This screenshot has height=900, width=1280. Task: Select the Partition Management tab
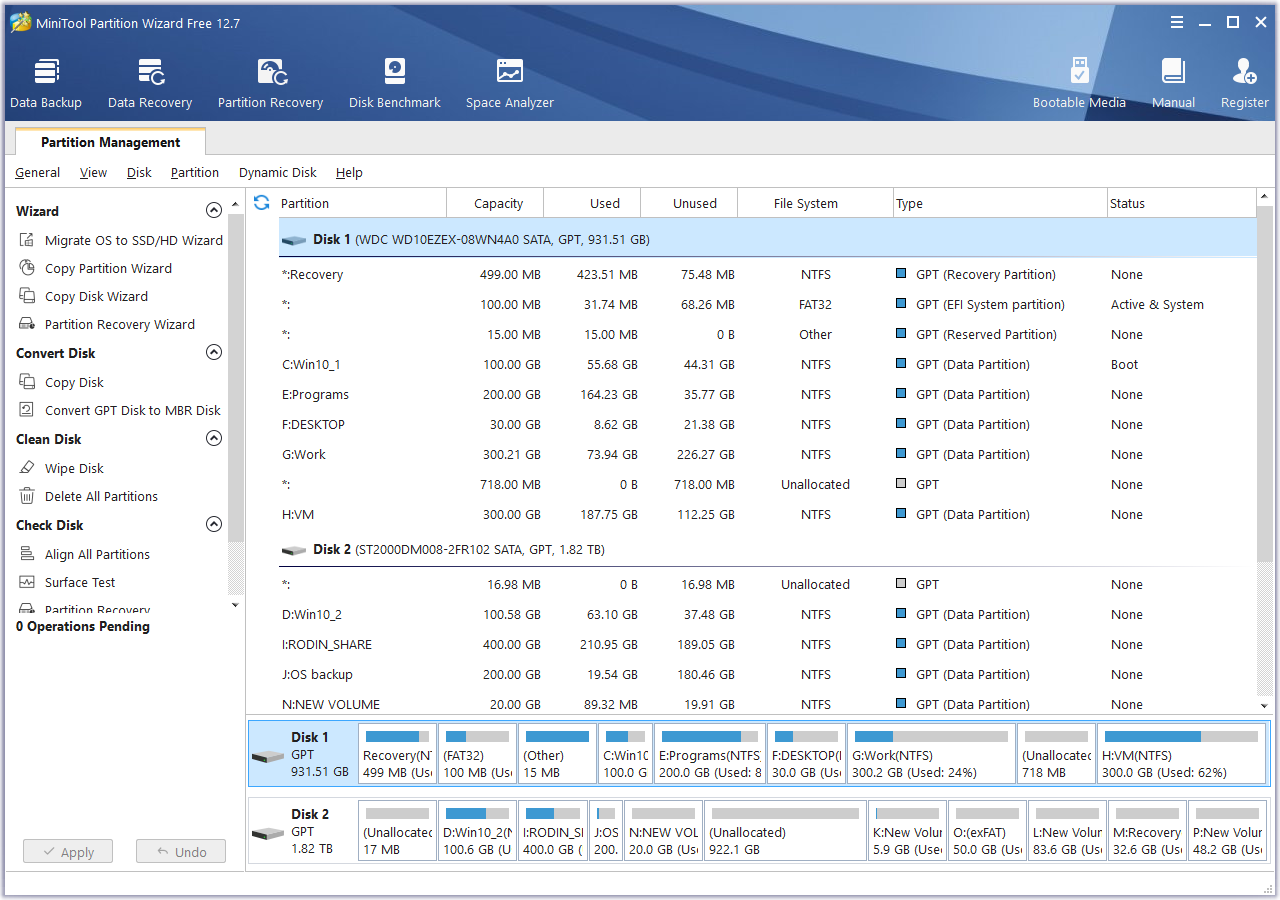(111, 142)
